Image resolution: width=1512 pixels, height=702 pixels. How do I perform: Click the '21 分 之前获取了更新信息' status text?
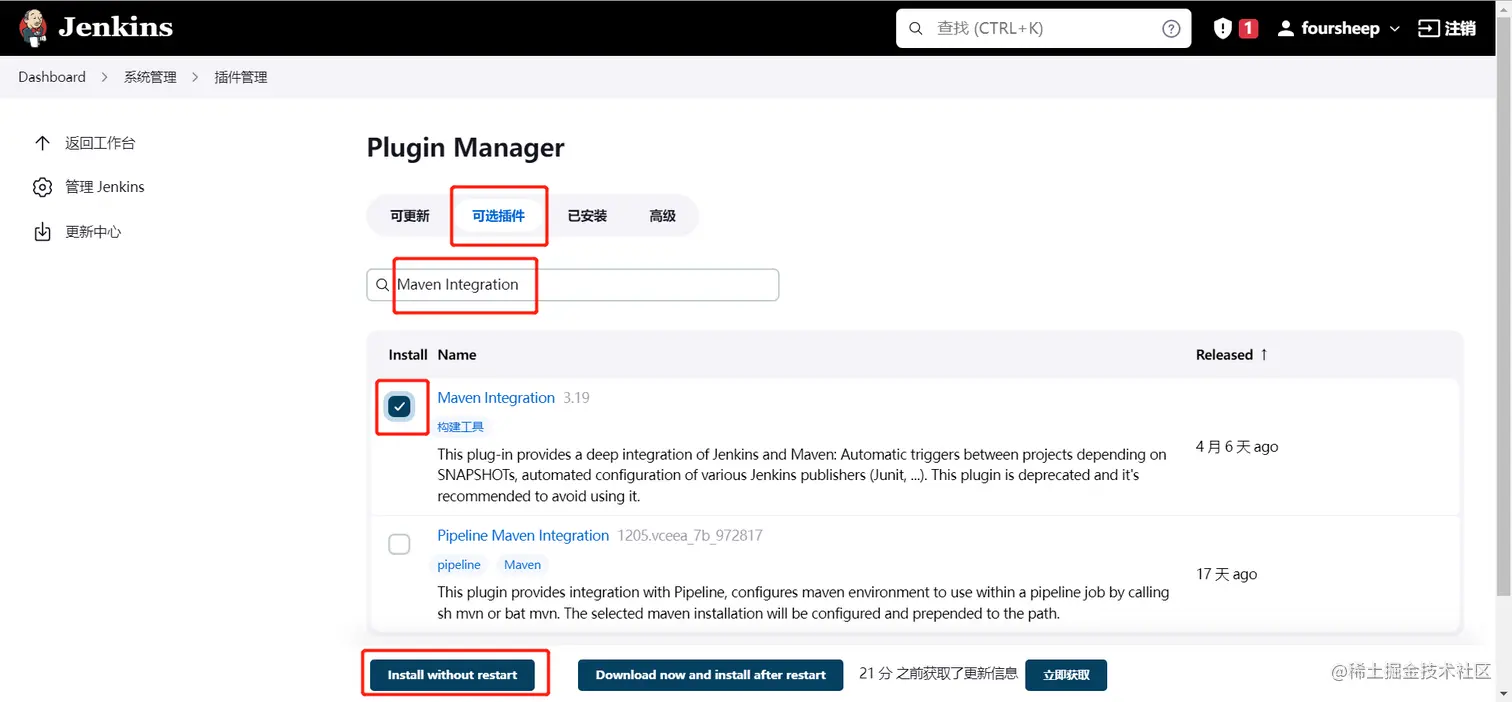coord(938,674)
